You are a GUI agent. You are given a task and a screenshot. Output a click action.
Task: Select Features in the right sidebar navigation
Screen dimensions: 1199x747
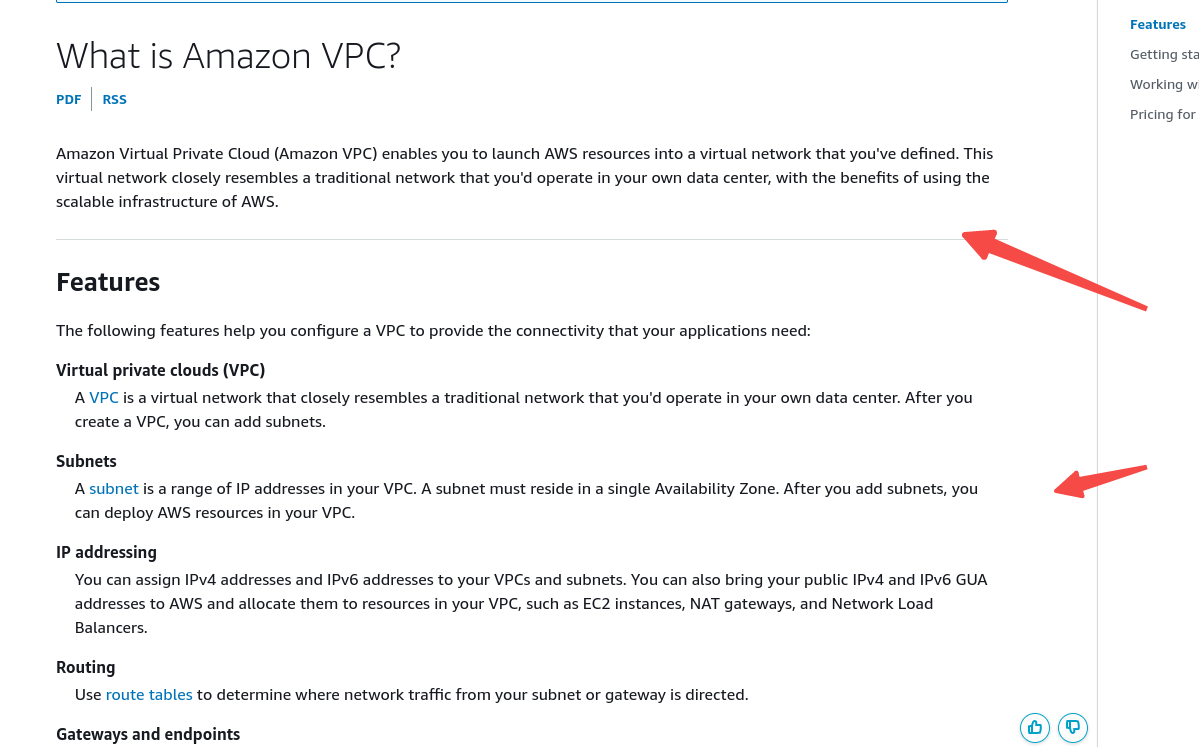tap(1157, 24)
